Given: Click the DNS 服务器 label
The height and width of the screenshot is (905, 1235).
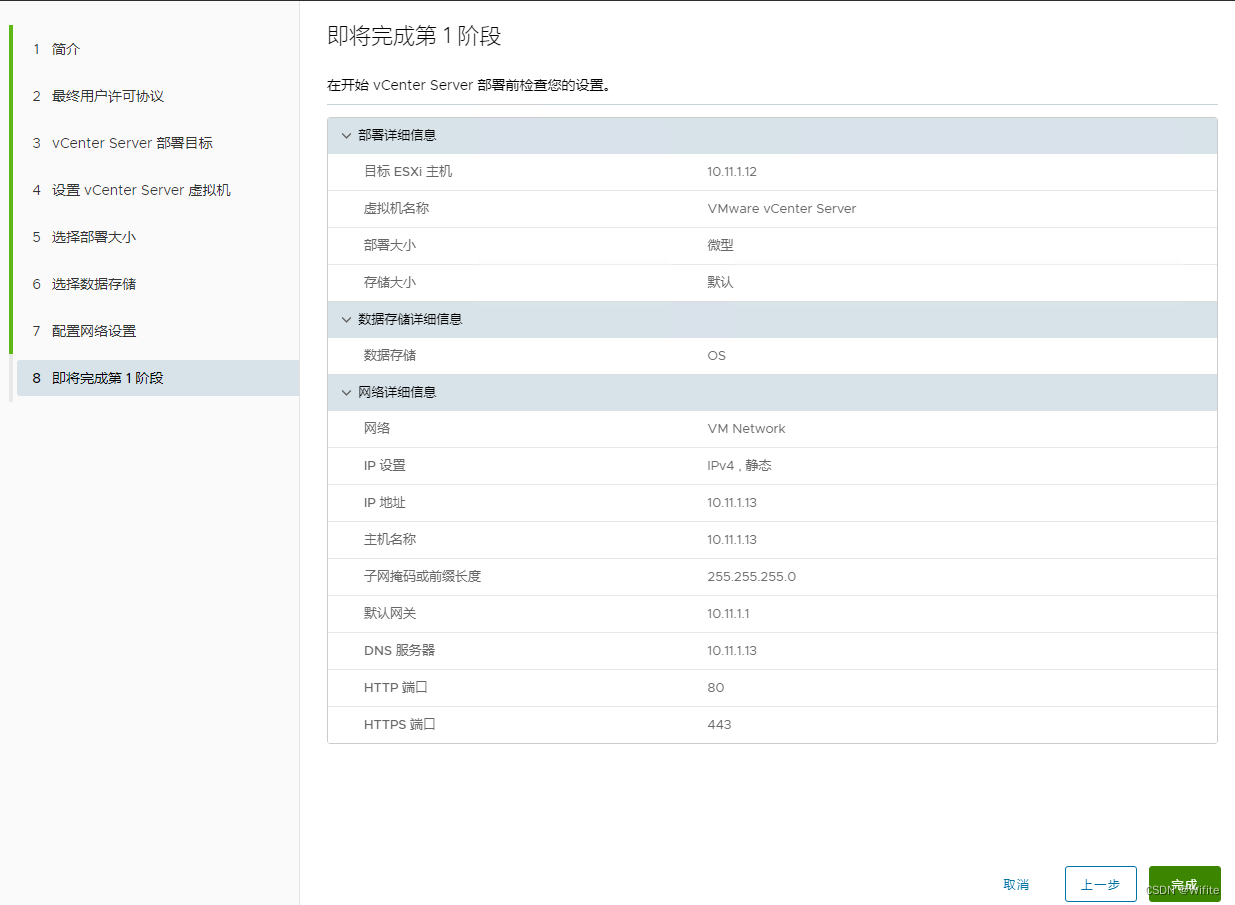Looking at the screenshot, I should point(400,651).
